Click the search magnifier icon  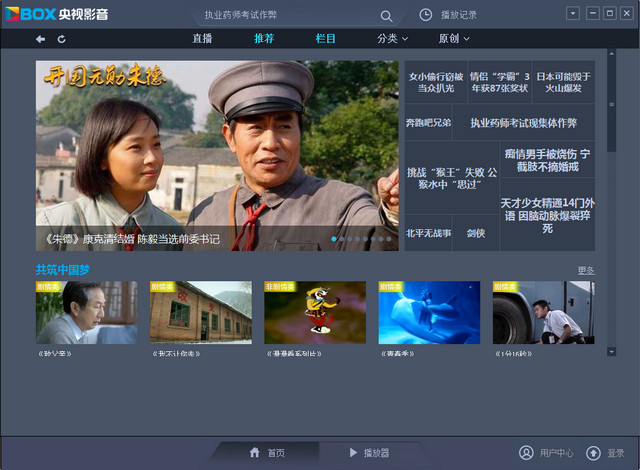coord(386,16)
